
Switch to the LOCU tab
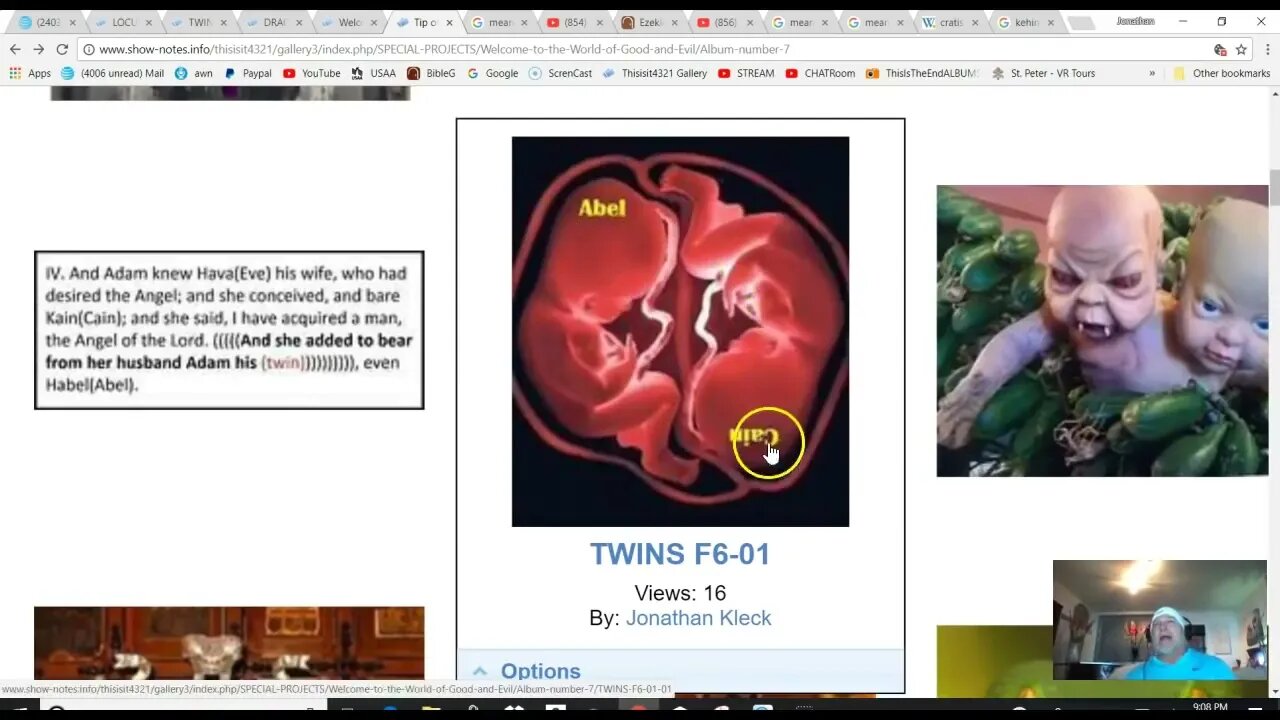(x=120, y=22)
